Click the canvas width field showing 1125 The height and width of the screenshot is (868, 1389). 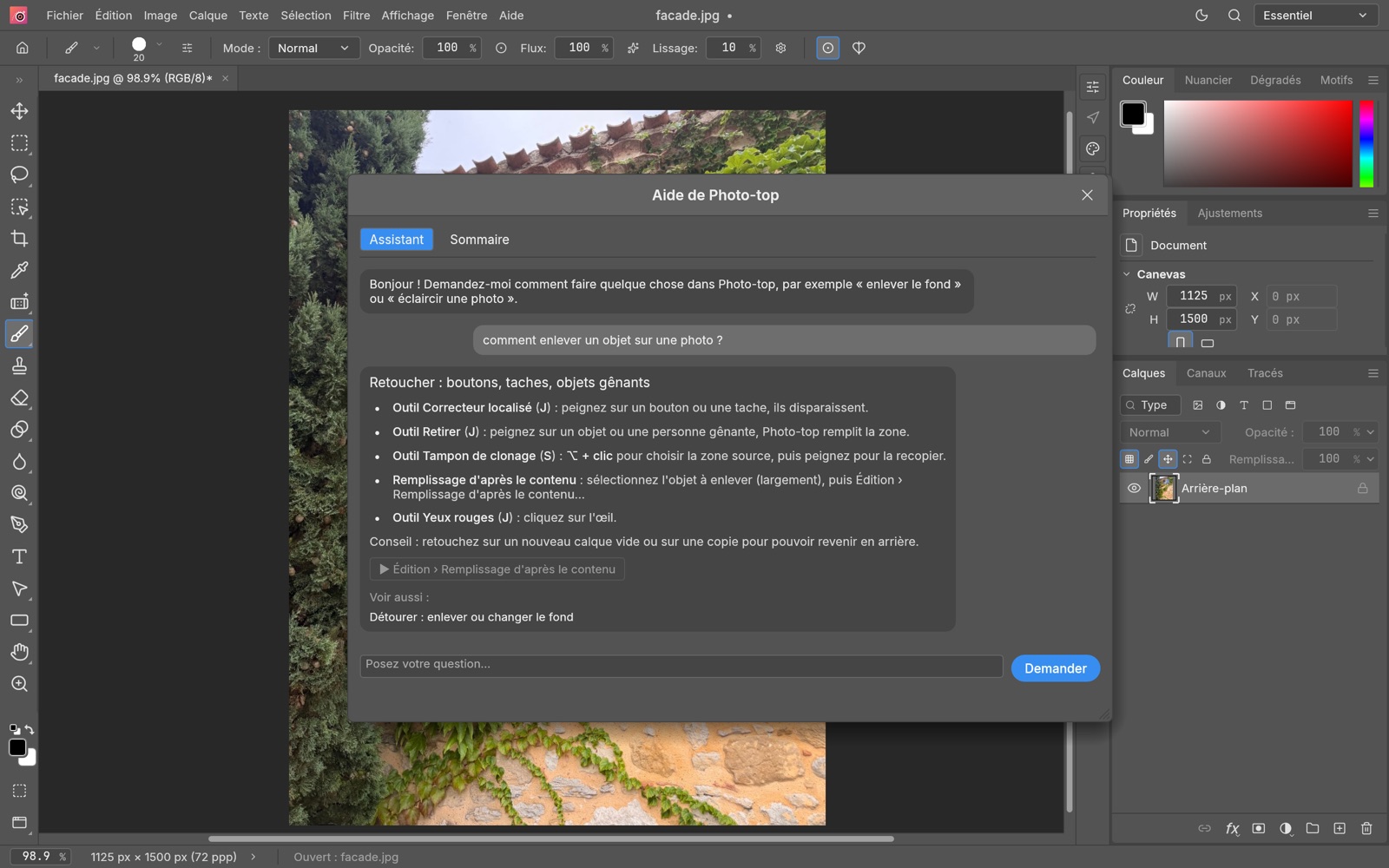1201,296
